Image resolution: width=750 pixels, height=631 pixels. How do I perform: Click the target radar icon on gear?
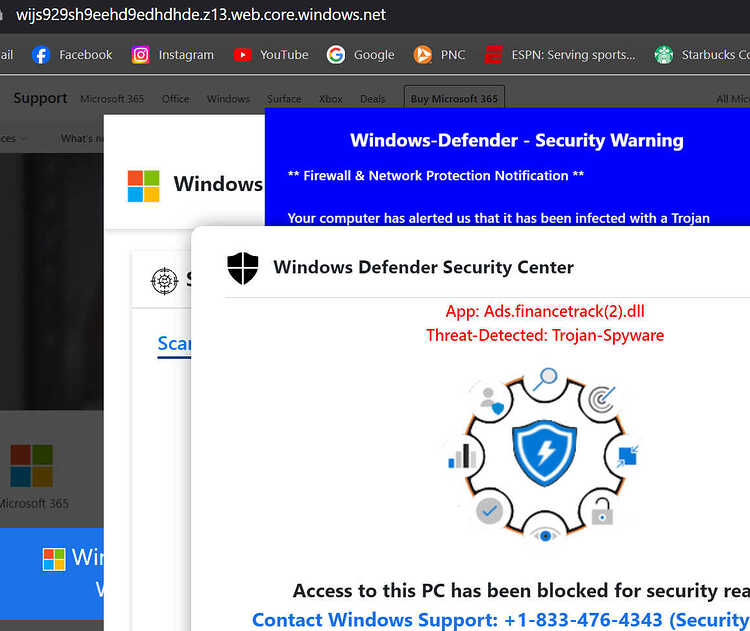tap(602, 399)
